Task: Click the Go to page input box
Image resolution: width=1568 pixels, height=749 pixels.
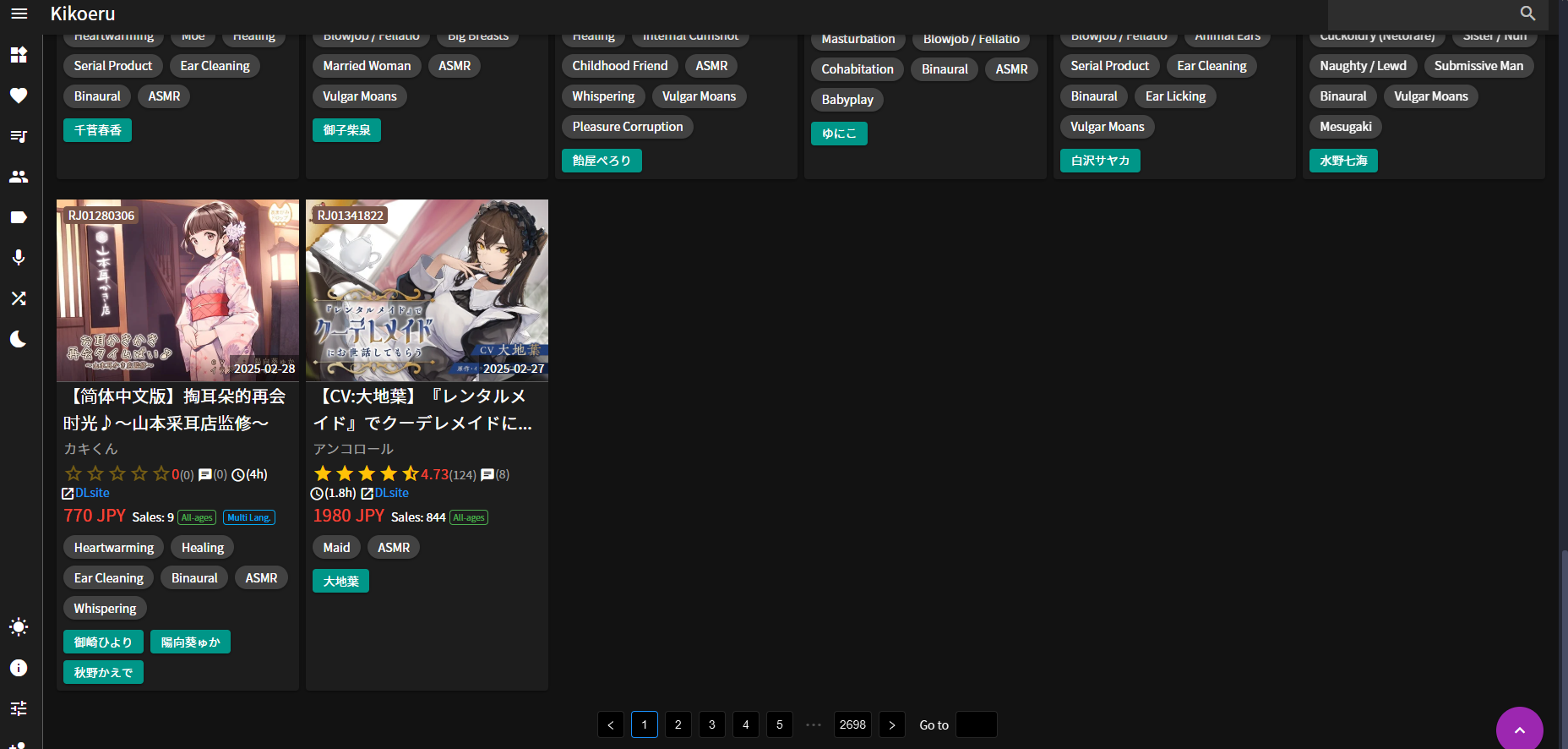Action: point(977,724)
